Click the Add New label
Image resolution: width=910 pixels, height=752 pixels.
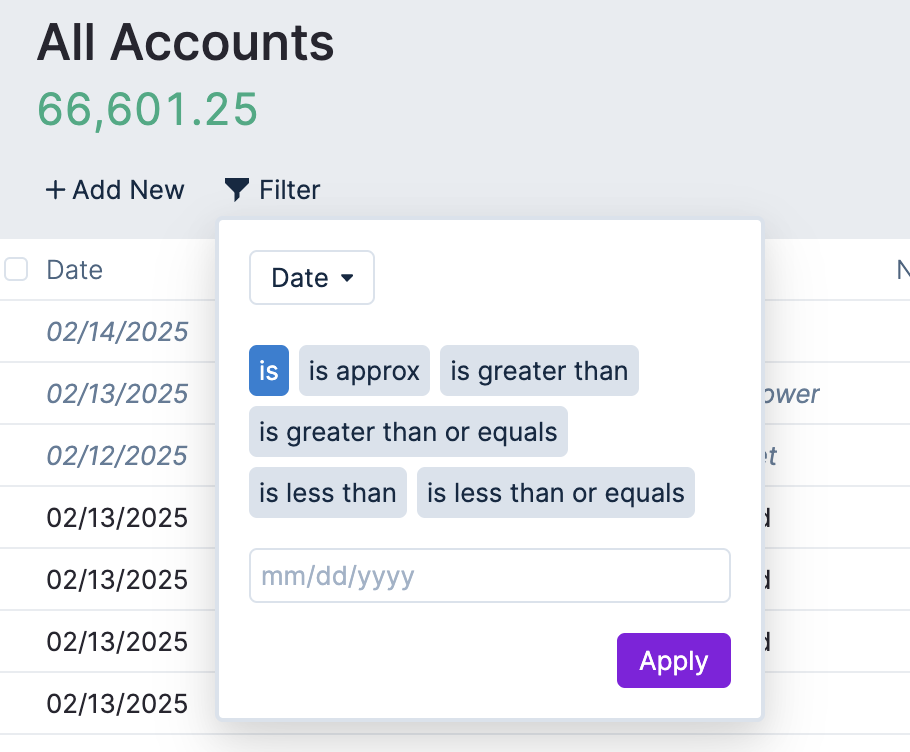click(128, 190)
